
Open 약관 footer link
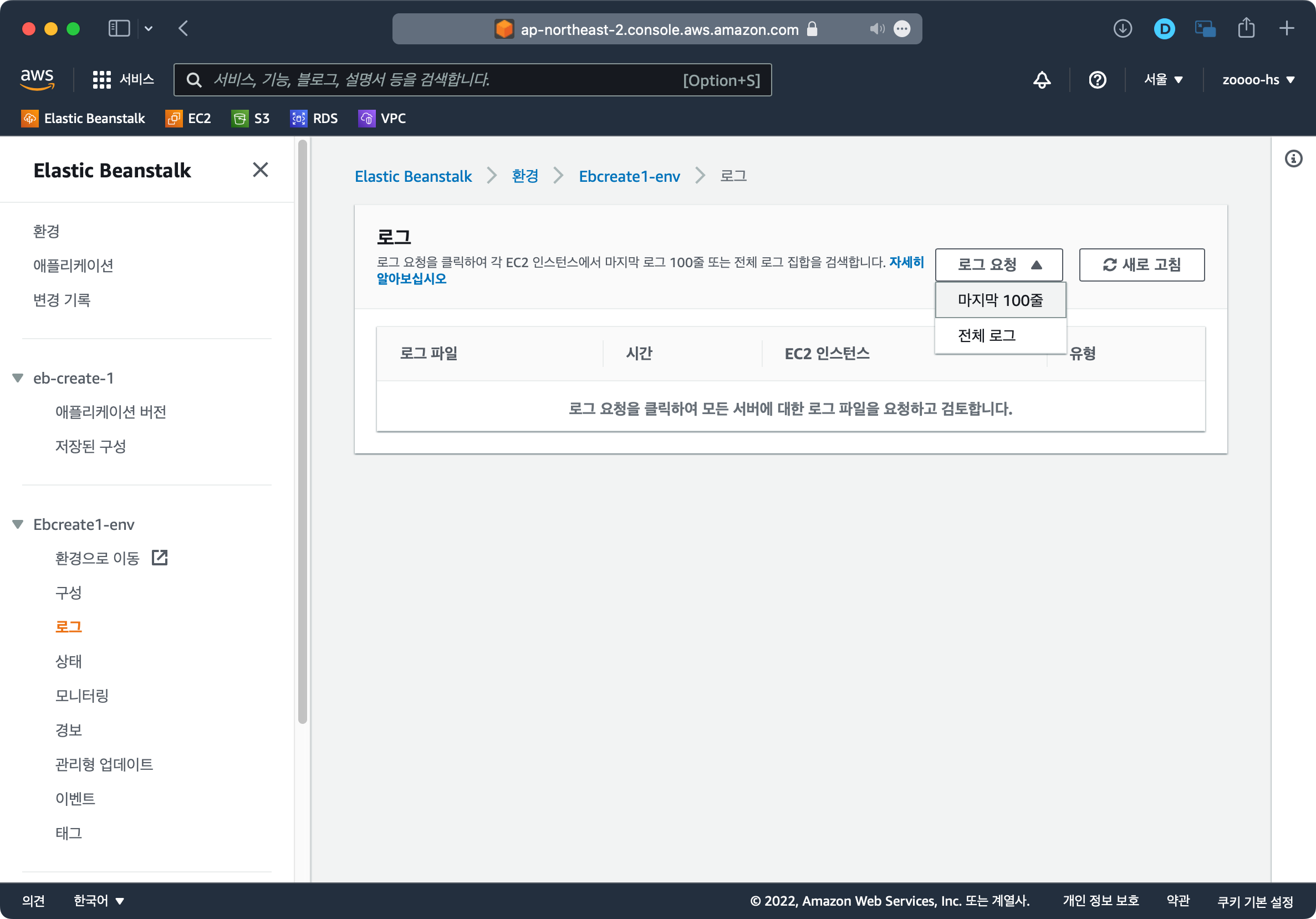1178,900
